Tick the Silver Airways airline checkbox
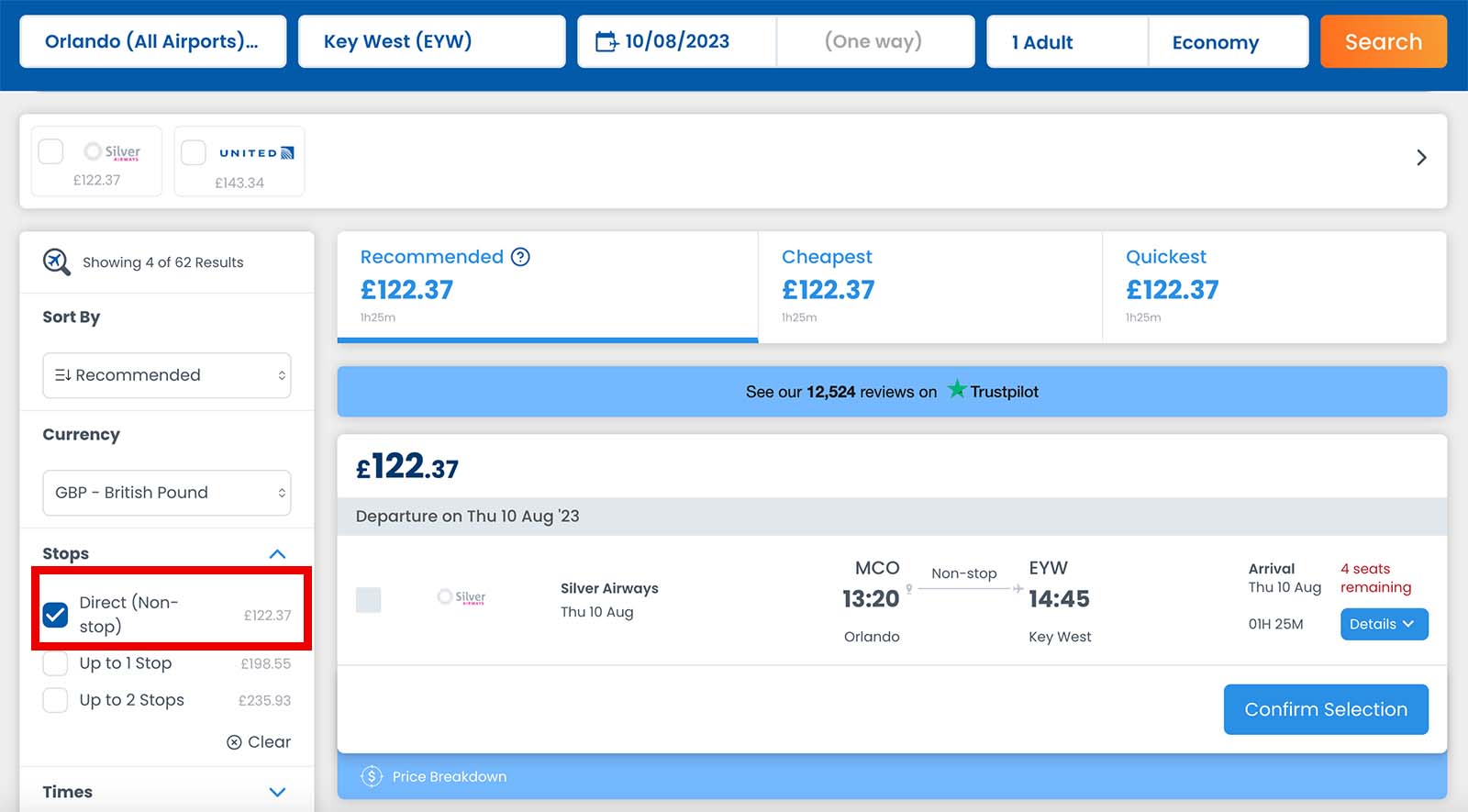The width and height of the screenshot is (1468, 812). [x=50, y=151]
